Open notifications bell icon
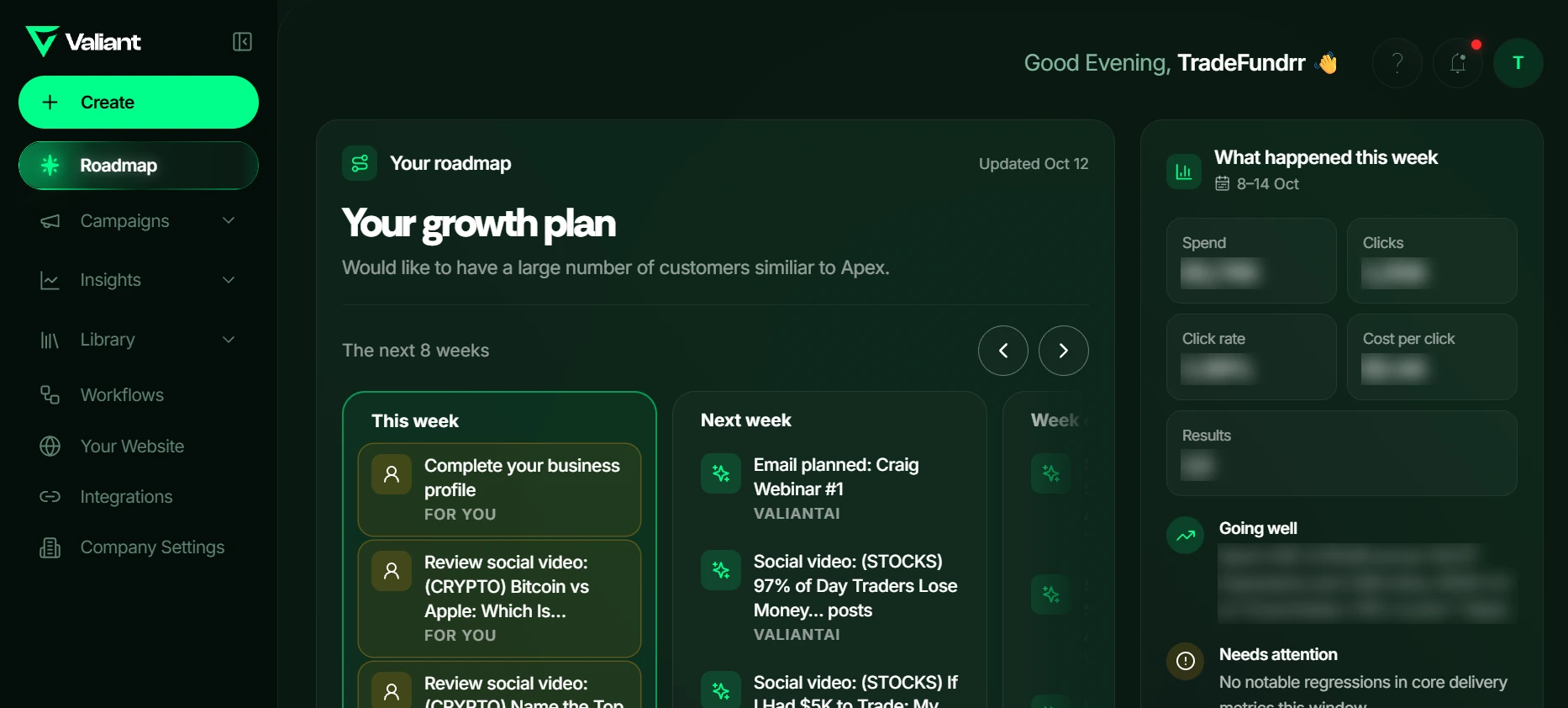Screen dimensions: 1568x708 [x=1458, y=63]
